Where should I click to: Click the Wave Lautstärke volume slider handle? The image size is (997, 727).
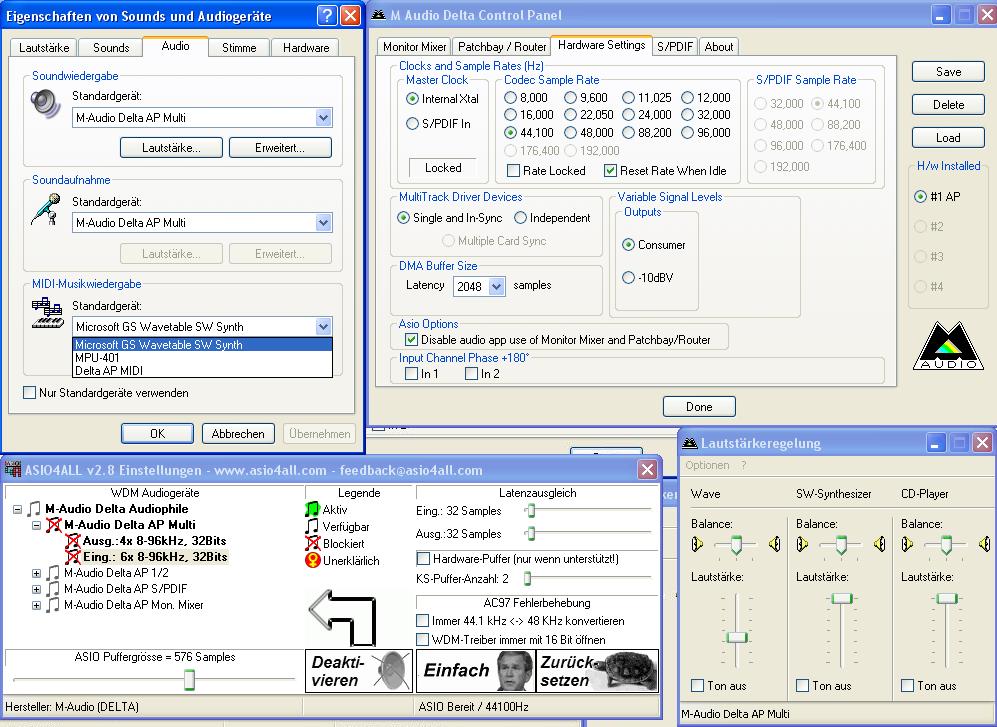click(x=737, y=637)
